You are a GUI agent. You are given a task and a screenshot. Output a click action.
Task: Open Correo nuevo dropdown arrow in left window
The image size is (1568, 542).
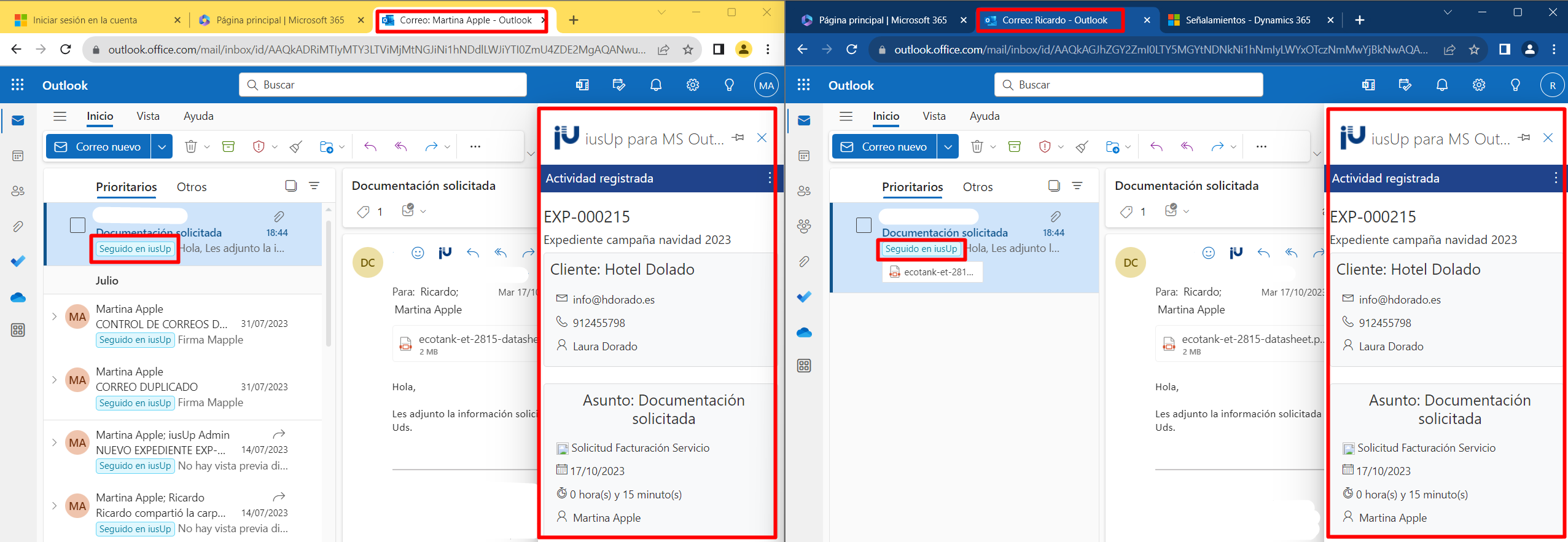pos(162,147)
